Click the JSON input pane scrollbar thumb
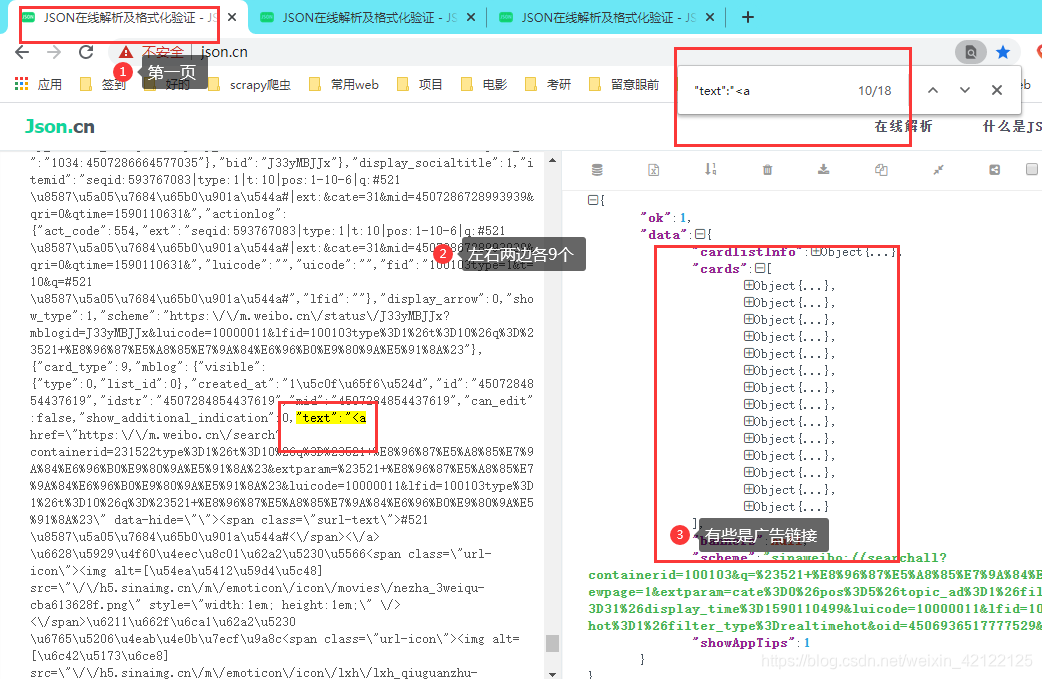This screenshot has width=1042, height=679. (x=552, y=643)
